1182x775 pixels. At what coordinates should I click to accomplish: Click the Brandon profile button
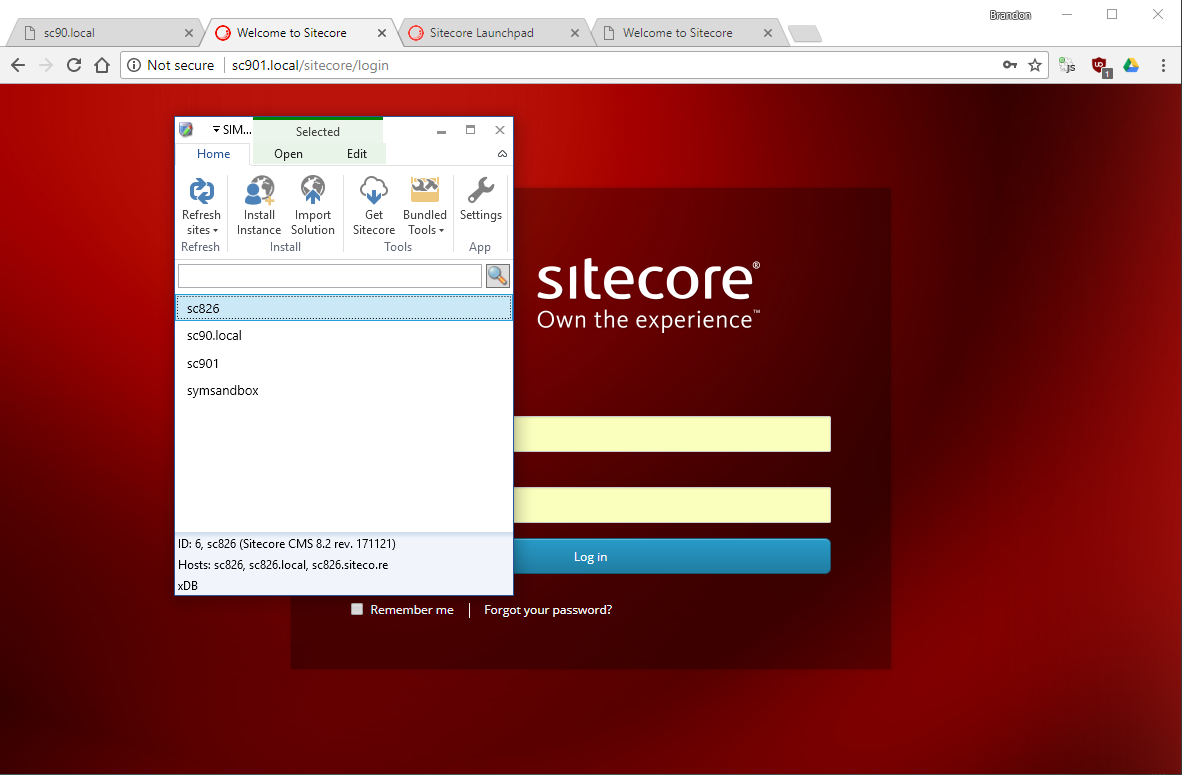pos(1010,15)
